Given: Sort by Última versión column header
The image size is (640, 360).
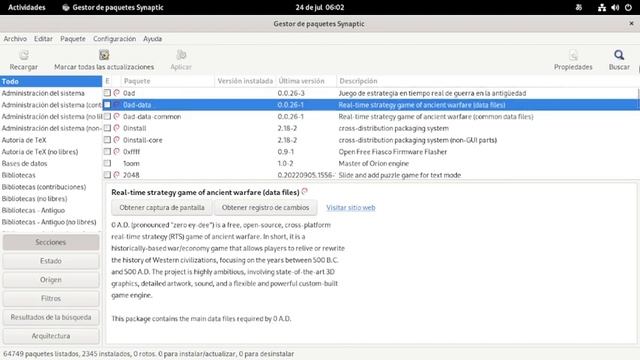Looking at the screenshot, I should pos(306,81).
